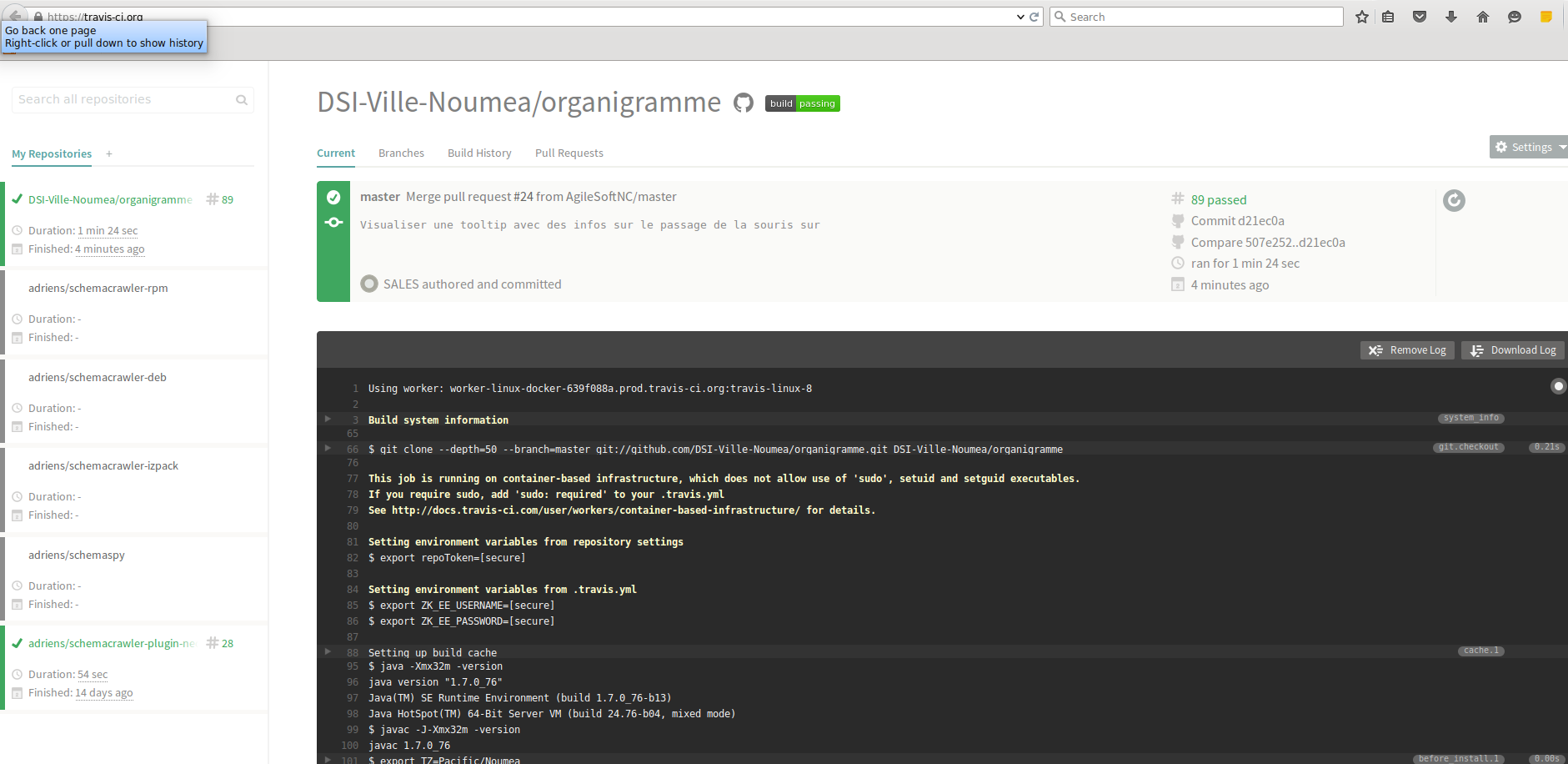1568x764 pixels.
Task: Expand the export TZ=Pacific/Noumea fold
Action: point(328,759)
